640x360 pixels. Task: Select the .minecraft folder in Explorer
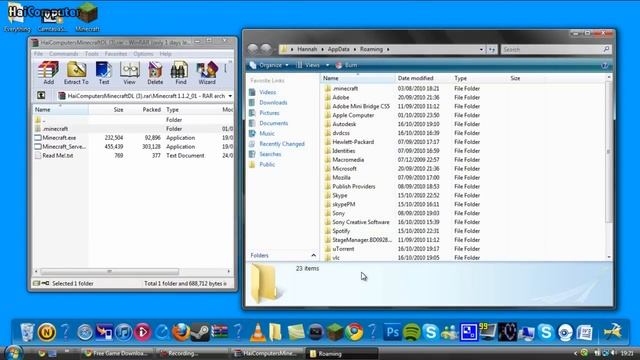click(x=345, y=88)
